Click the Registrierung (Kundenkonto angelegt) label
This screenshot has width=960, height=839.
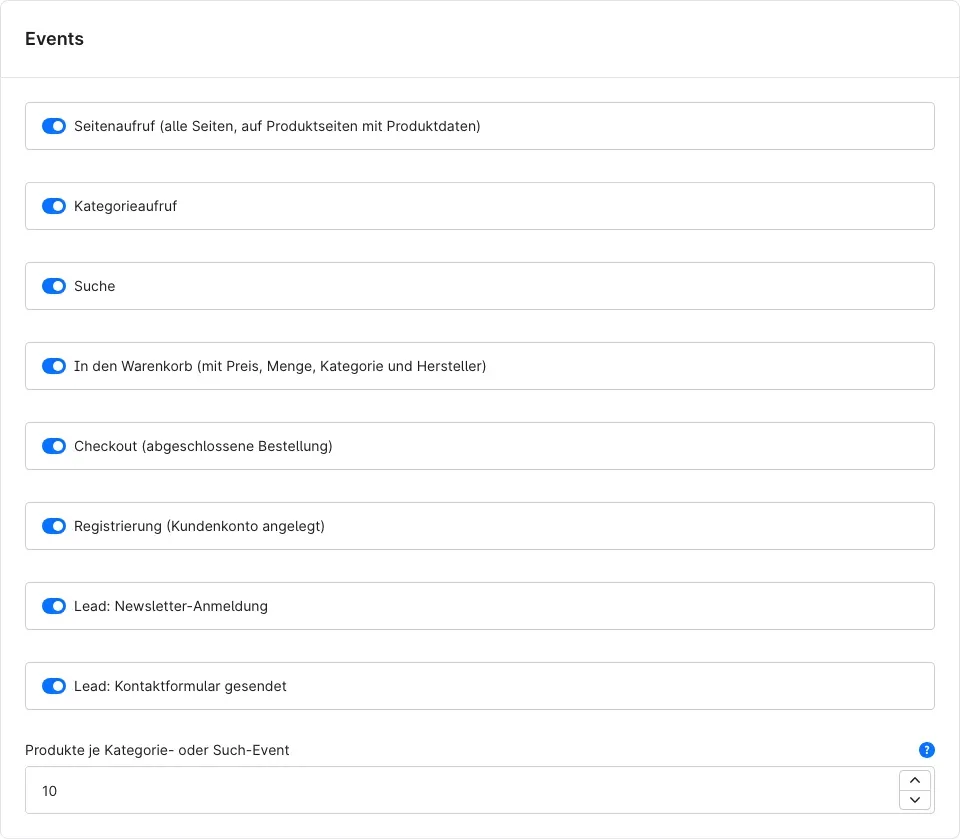(x=200, y=526)
